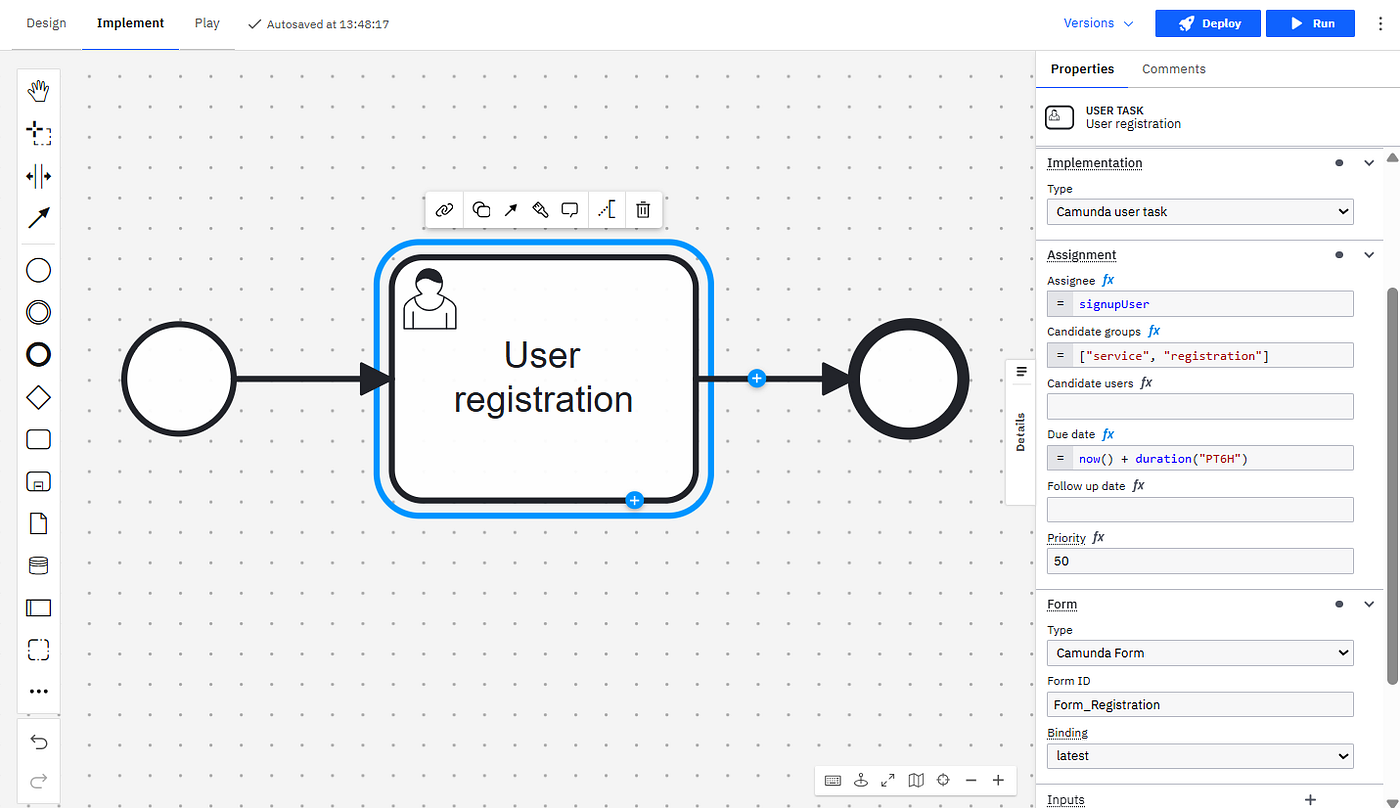1400x808 pixels.
Task: Deploy the process
Action: [x=1209, y=24]
